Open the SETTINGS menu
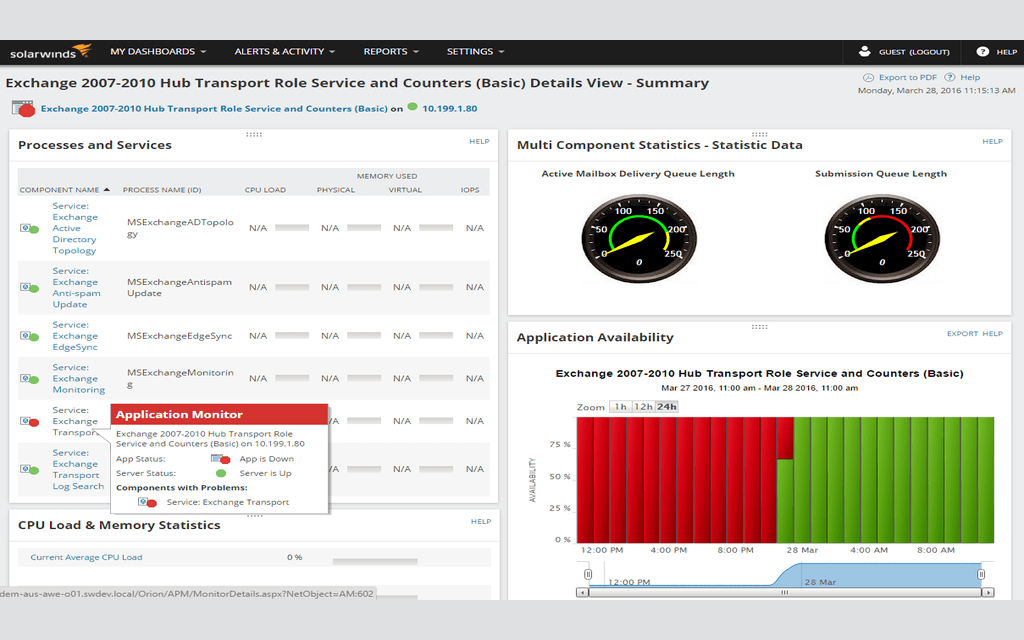The width and height of the screenshot is (1024, 640). (x=475, y=51)
